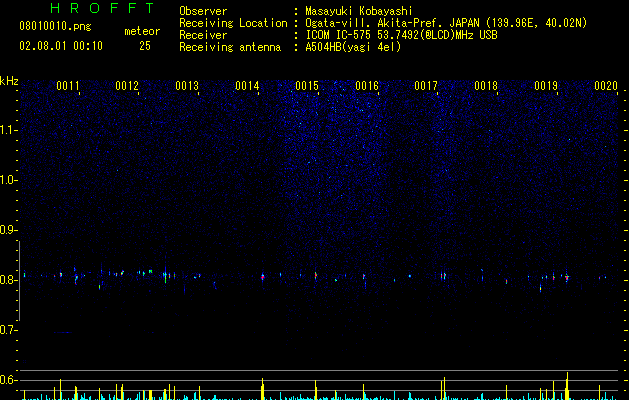The height and width of the screenshot is (400, 629).
Task: Click the 0020 time marker
Action: coord(606,86)
